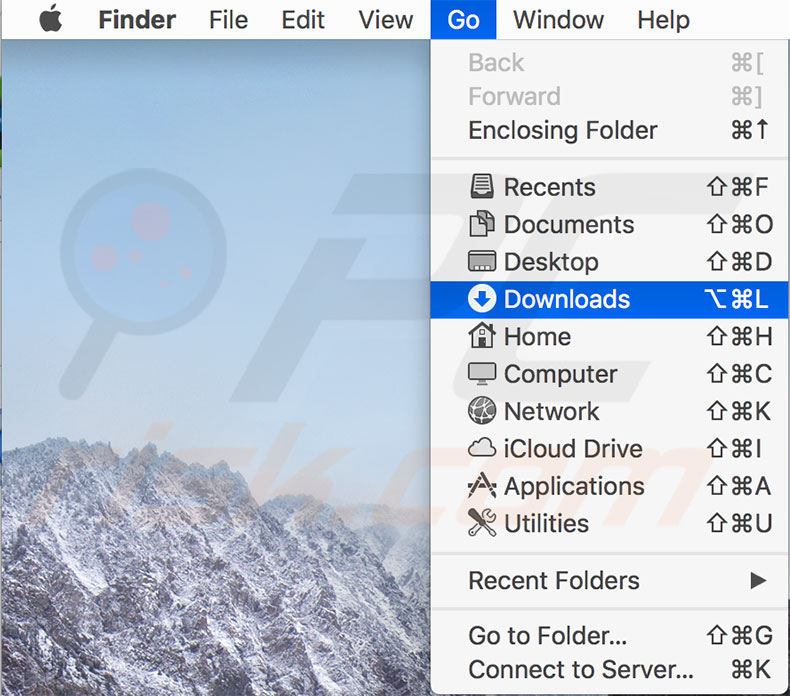Choose Recent Folders menu entry
The height and width of the screenshot is (696, 790).
[x=610, y=580]
